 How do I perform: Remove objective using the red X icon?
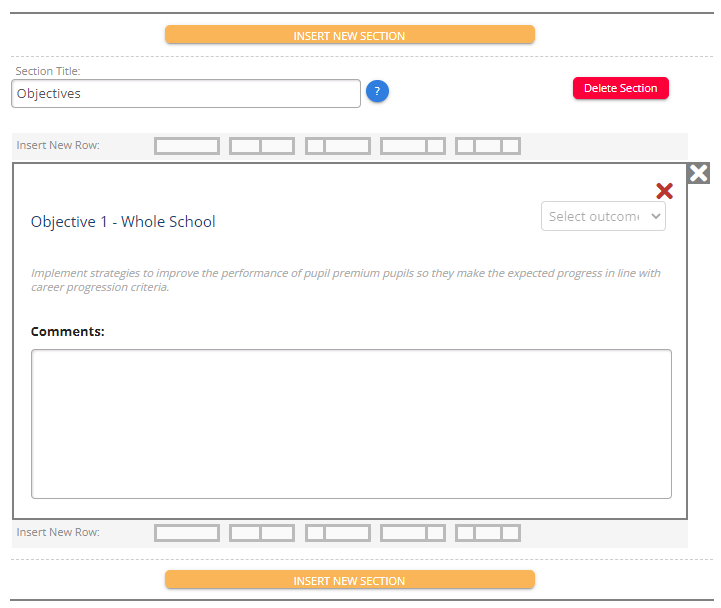click(664, 191)
